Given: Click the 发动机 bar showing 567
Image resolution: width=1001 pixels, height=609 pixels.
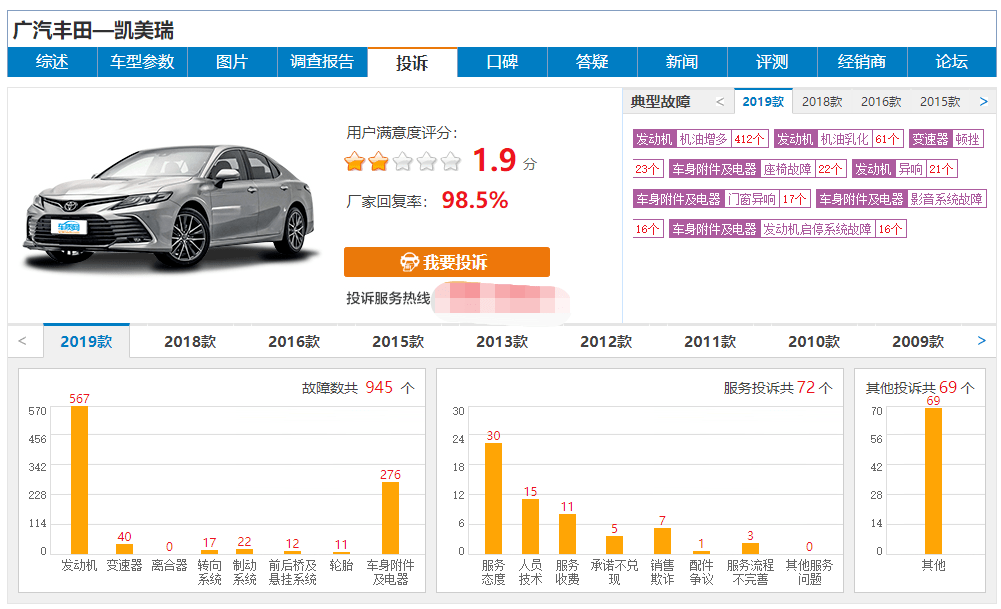Looking at the screenshot, I should 79,480.
